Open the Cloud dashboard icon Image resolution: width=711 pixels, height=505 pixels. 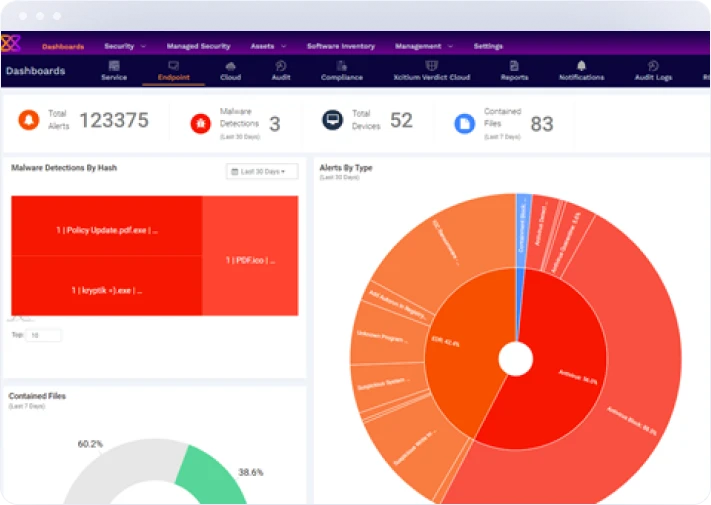(230, 65)
